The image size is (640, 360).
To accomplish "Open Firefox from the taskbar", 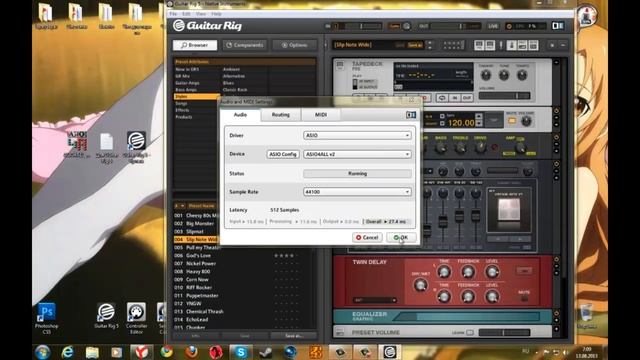I will point(191,352).
